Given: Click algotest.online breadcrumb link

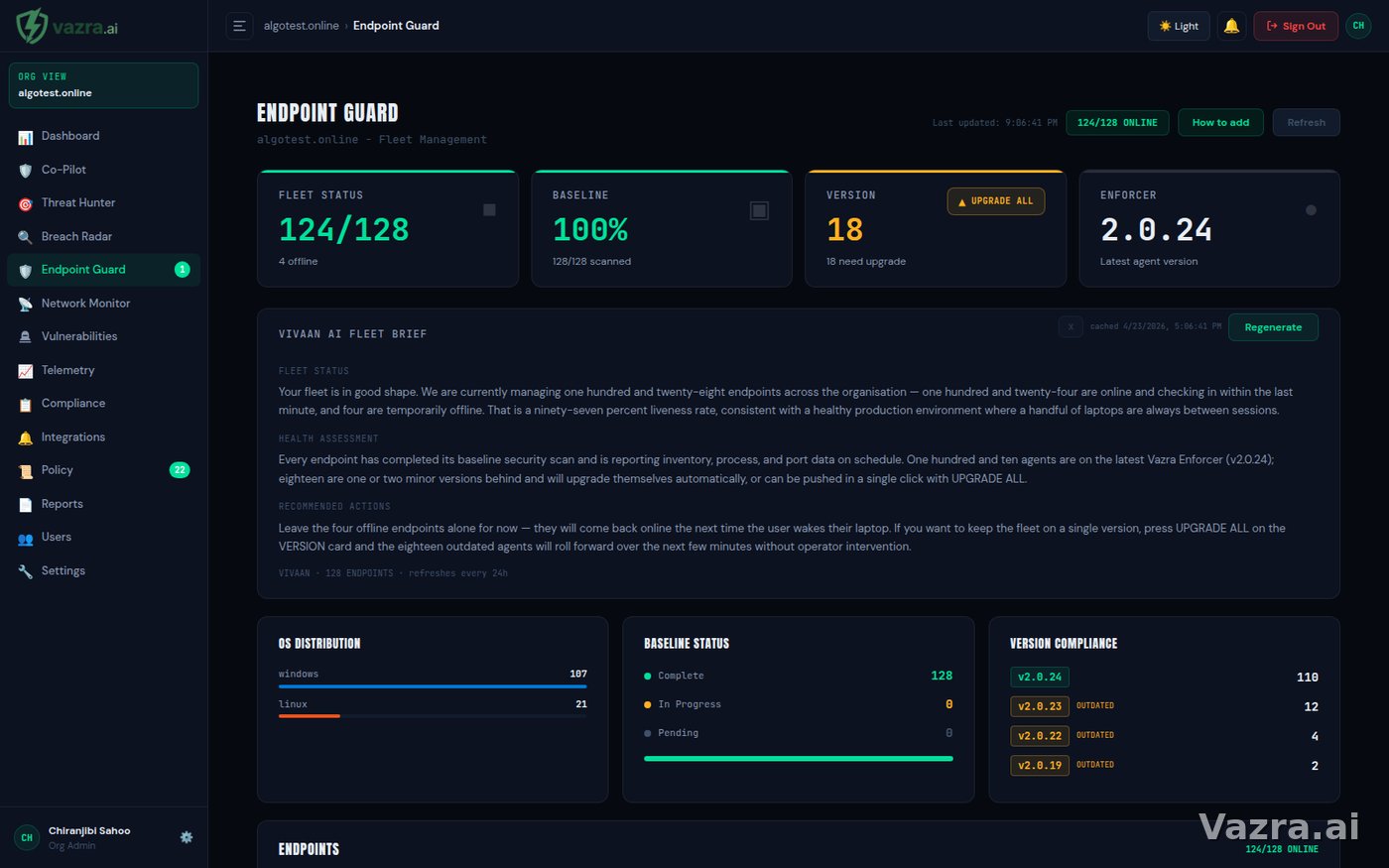Looking at the screenshot, I should coord(301,26).
